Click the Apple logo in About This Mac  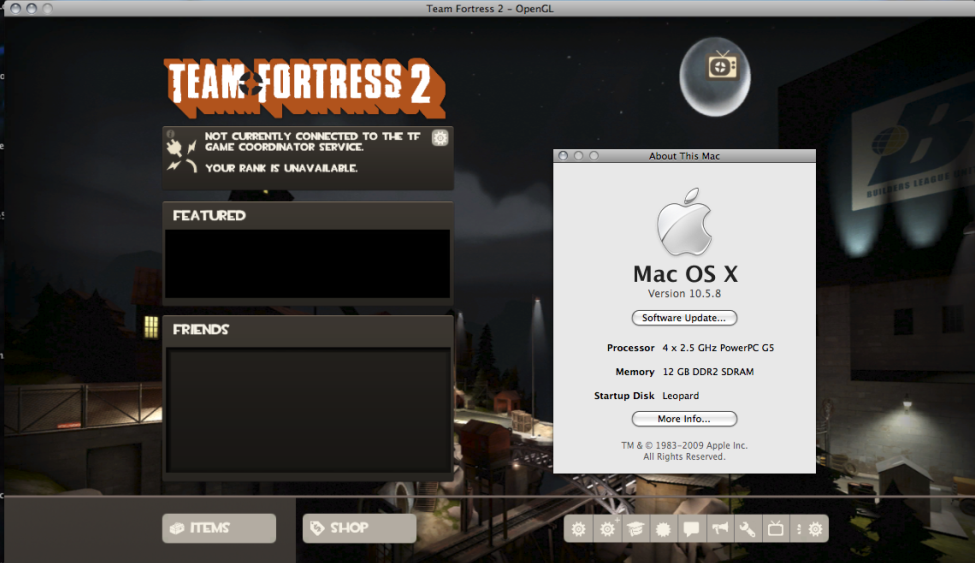coord(684,222)
